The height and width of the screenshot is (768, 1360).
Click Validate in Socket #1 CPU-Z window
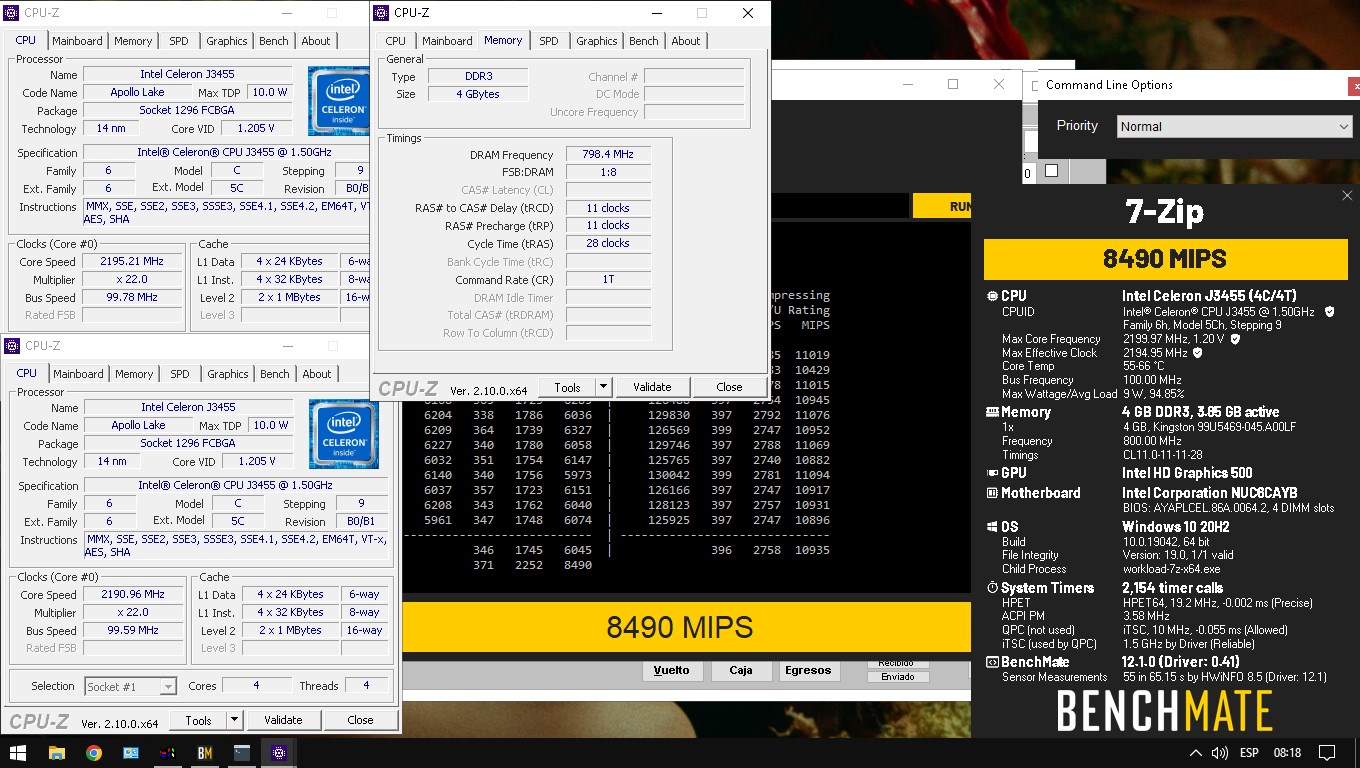click(283, 720)
